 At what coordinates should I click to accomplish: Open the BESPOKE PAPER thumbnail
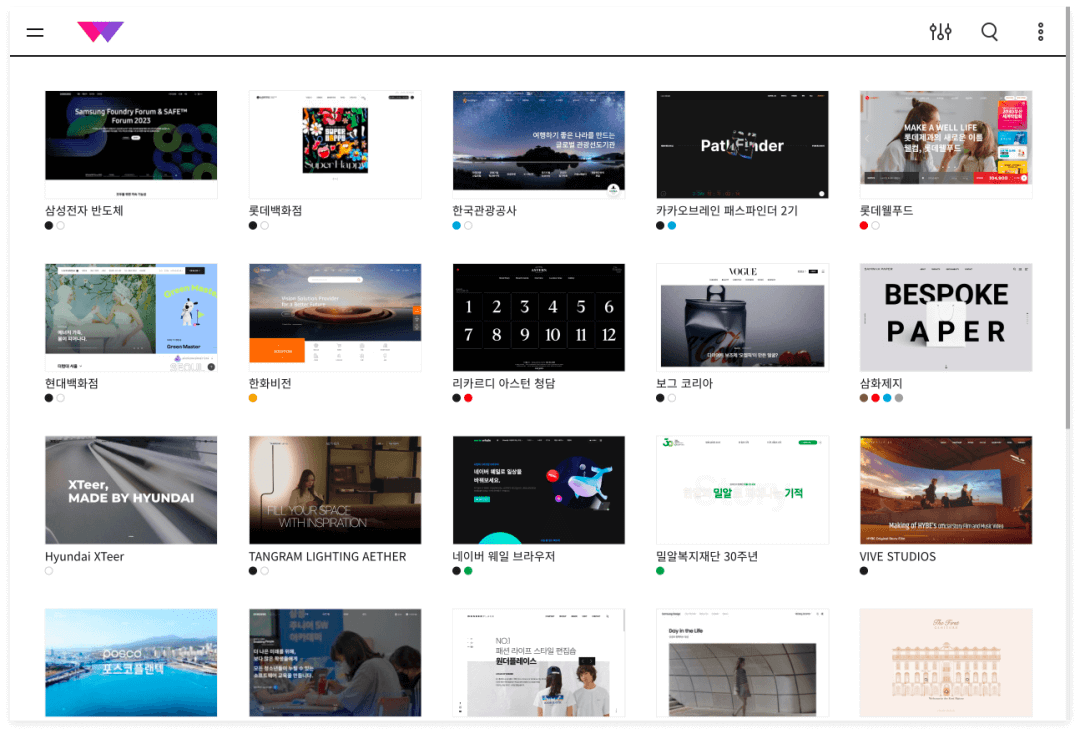pos(946,317)
